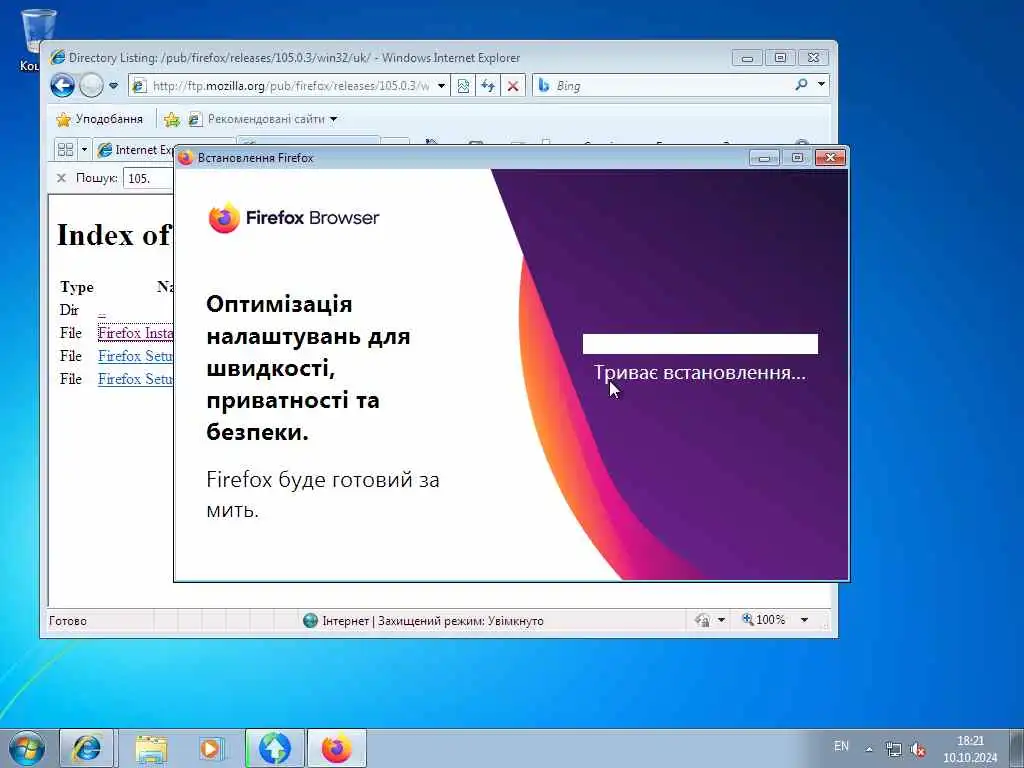Show hidden tray icons arrow

click(869, 749)
